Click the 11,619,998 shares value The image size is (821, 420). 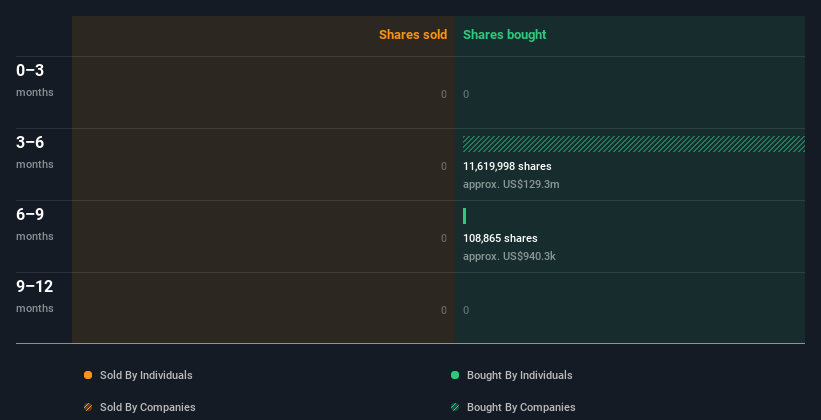coord(507,167)
